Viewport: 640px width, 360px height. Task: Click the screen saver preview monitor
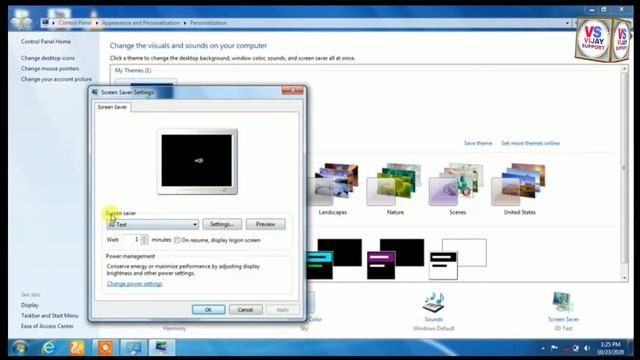click(x=198, y=161)
